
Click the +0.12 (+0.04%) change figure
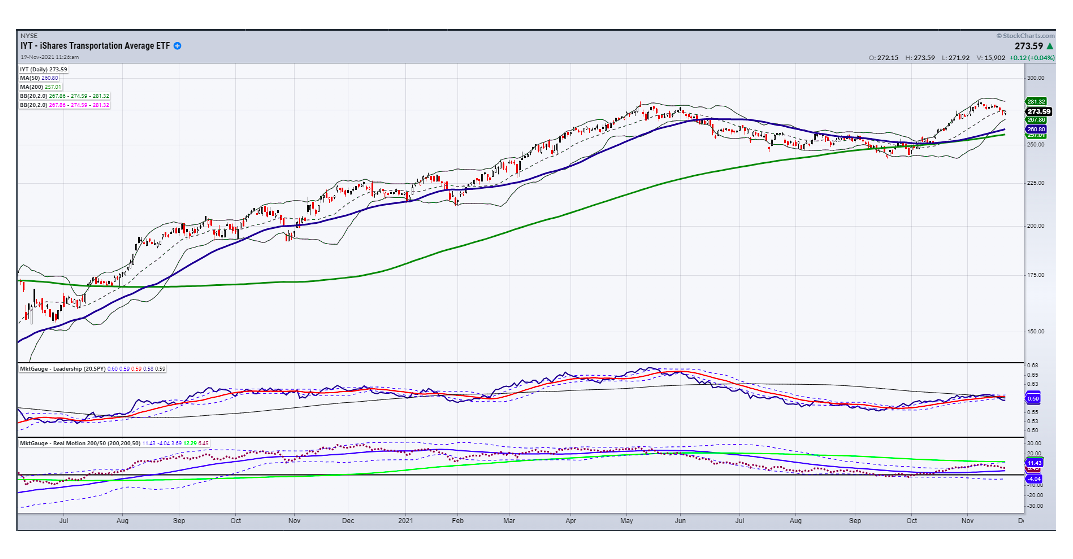1032,57
